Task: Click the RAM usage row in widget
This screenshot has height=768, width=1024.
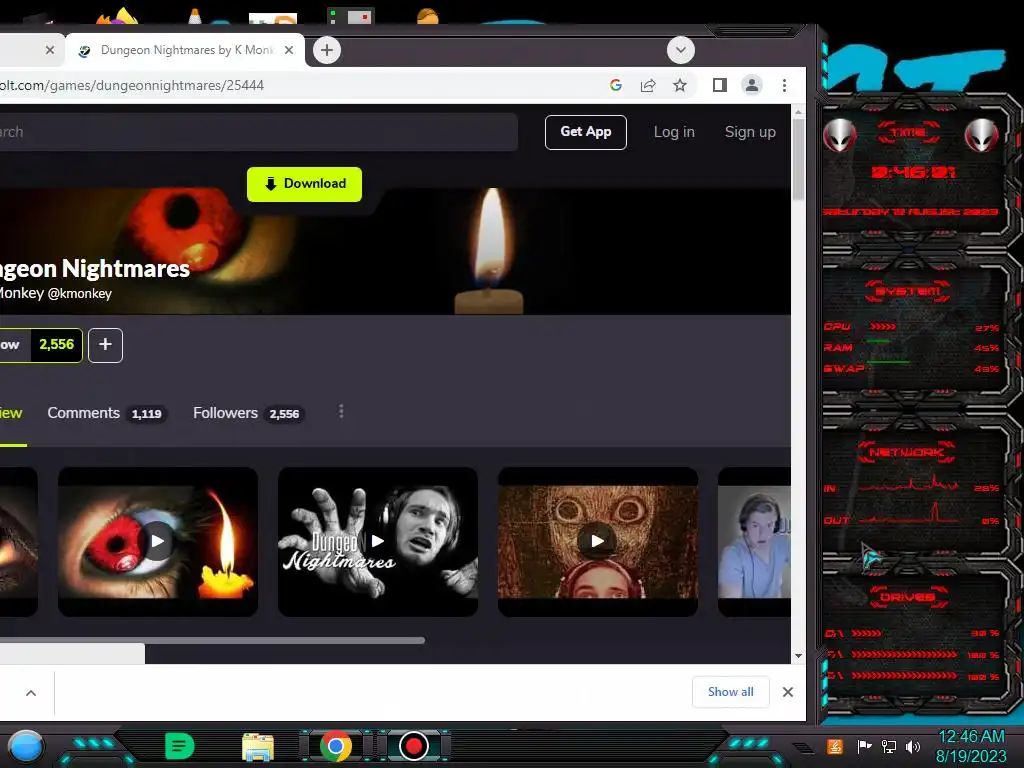Action: pyautogui.click(x=912, y=347)
